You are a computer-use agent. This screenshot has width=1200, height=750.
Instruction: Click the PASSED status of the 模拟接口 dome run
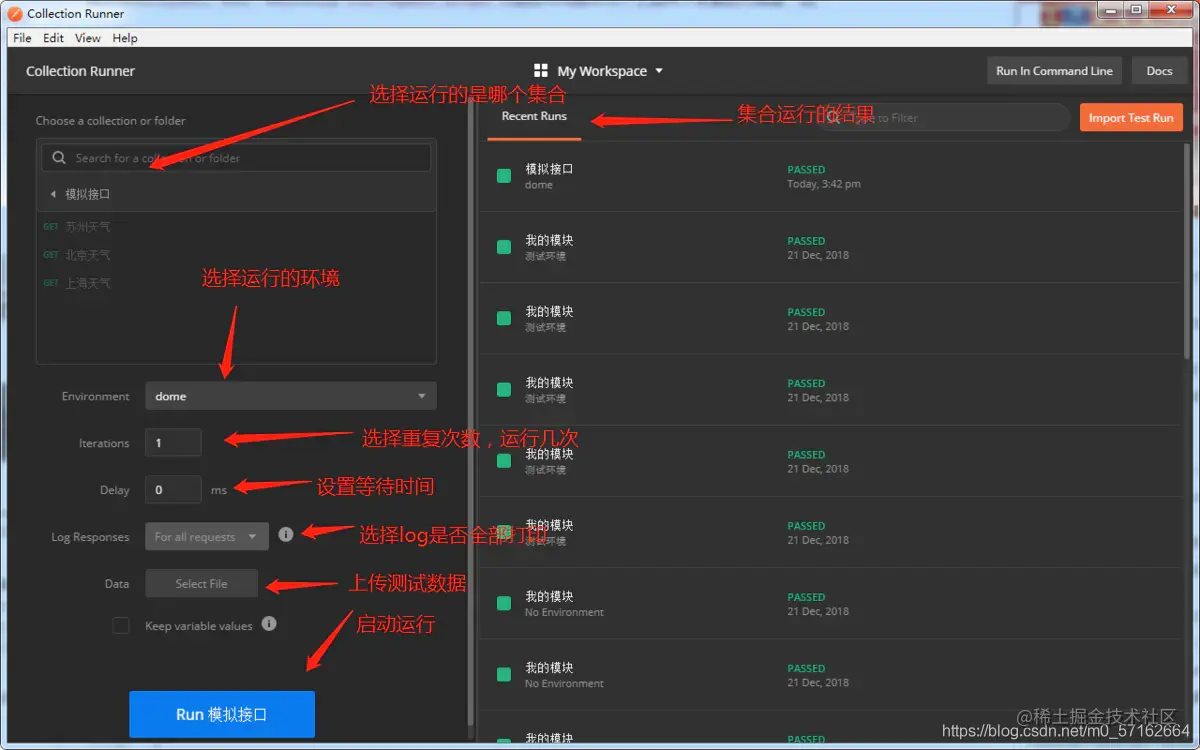click(806, 170)
